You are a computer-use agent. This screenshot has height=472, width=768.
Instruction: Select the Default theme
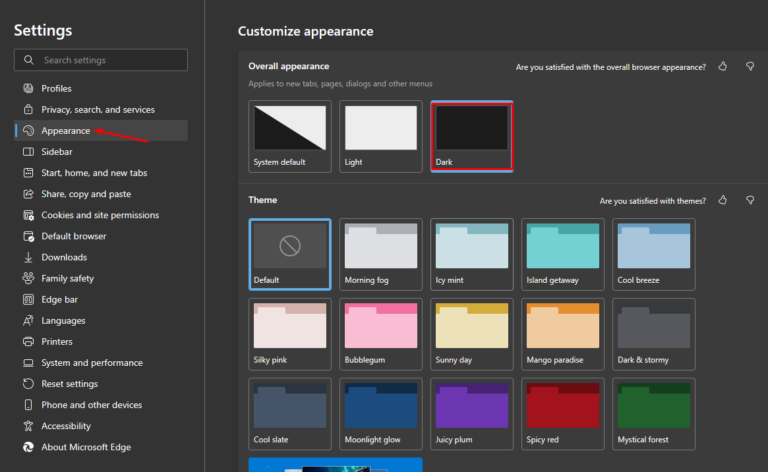[290, 255]
